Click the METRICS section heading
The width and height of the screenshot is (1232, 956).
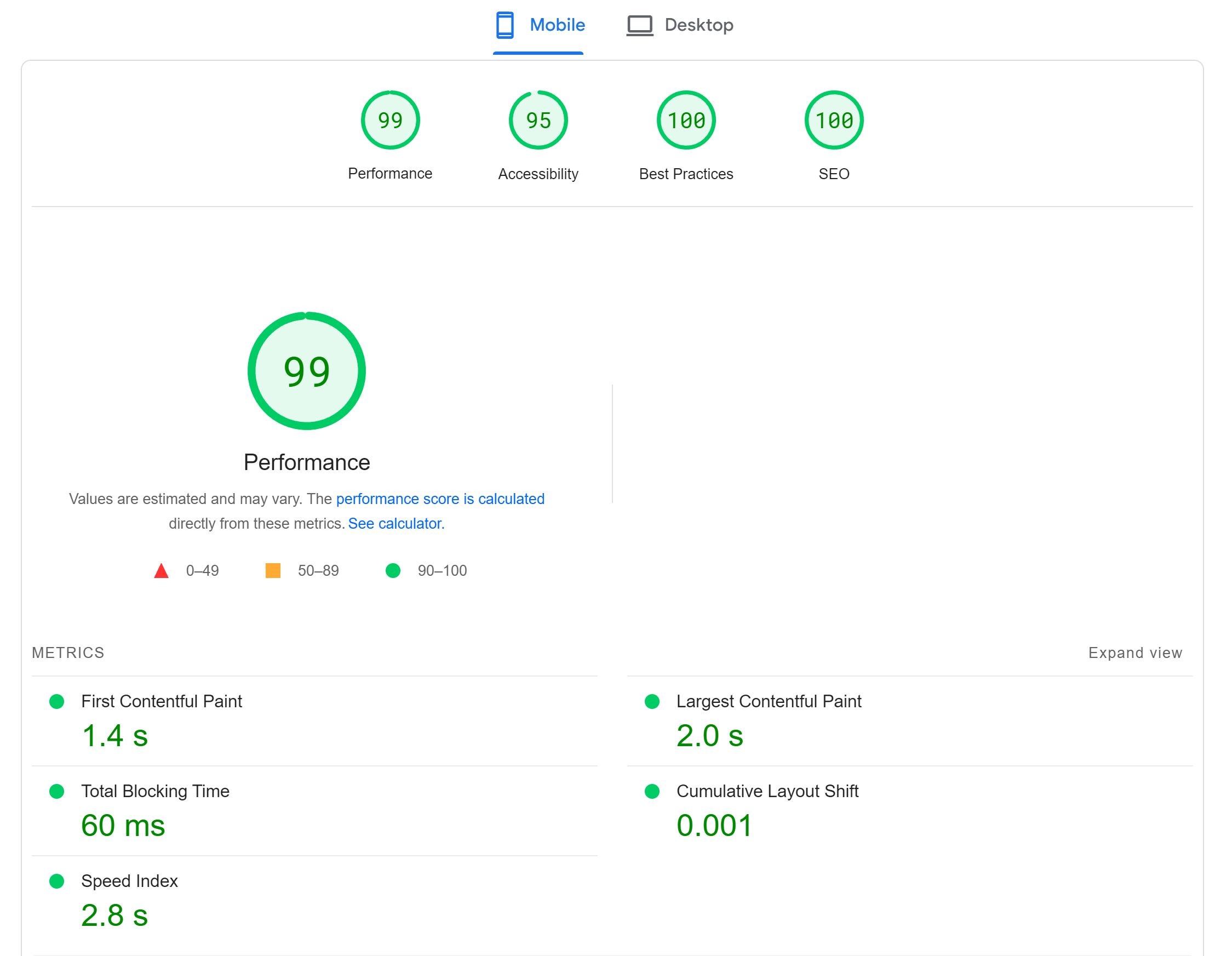coord(68,652)
